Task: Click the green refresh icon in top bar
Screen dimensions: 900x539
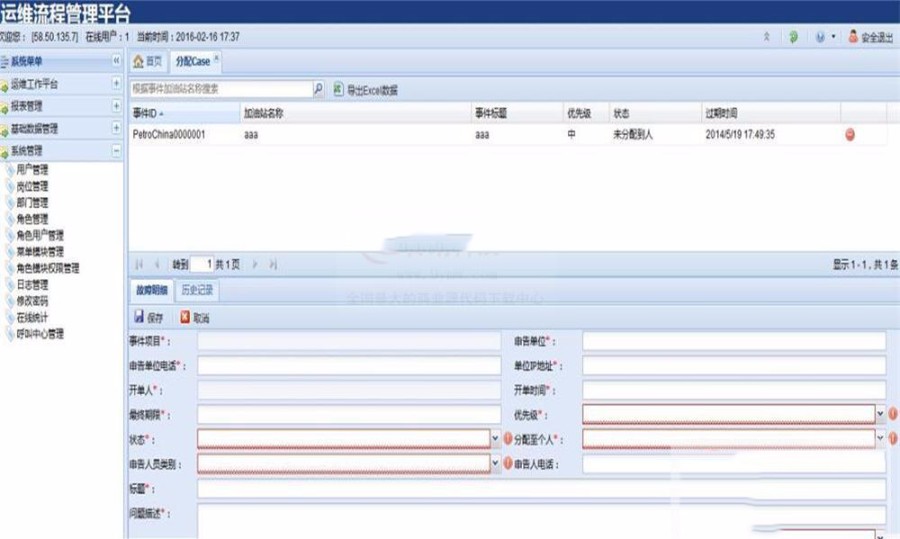Action: tap(793, 37)
